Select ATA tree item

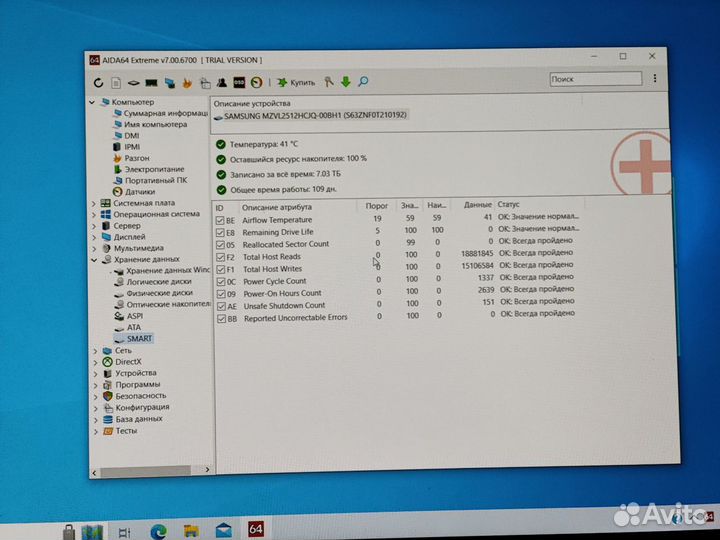[128, 328]
